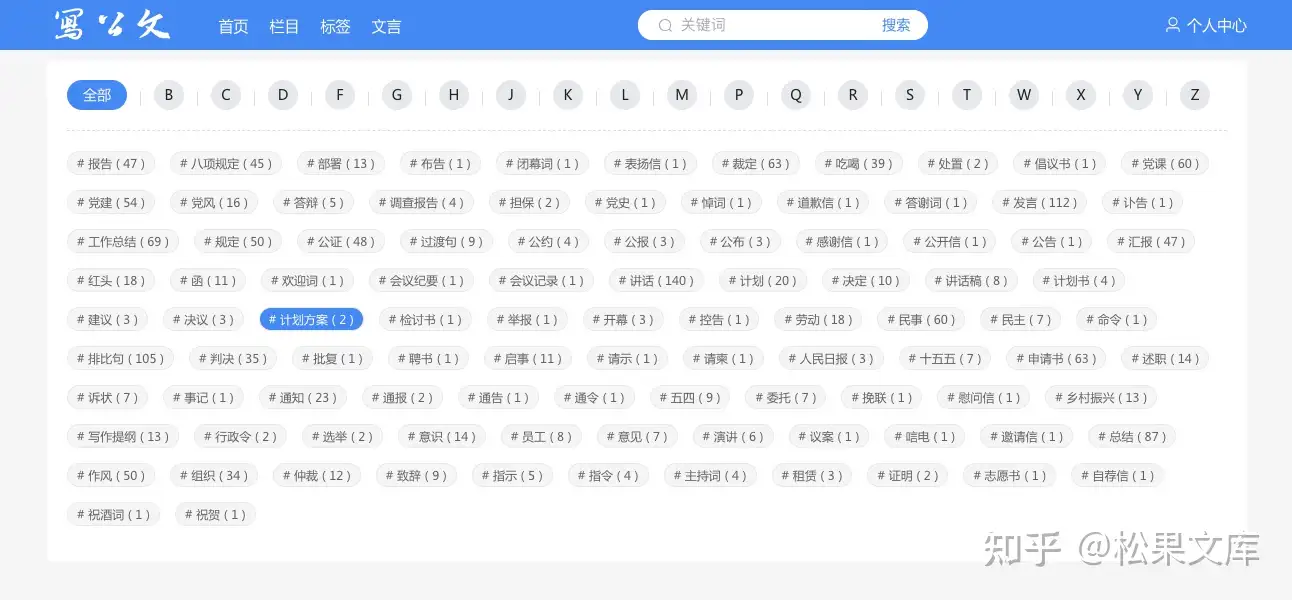Click the 关键词 search input field

tap(770, 25)
